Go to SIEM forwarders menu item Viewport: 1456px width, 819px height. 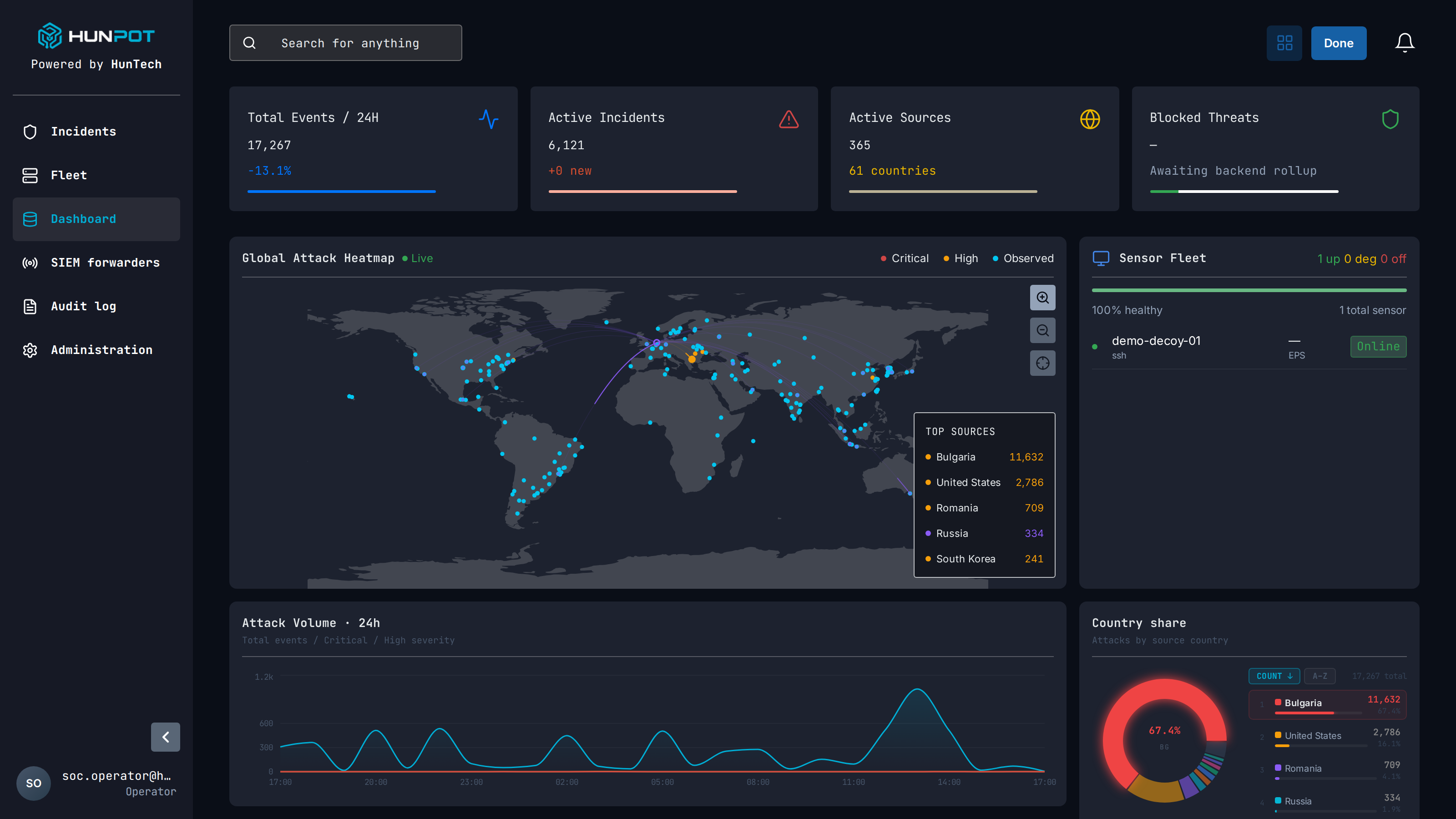click(x=96, y=263)
